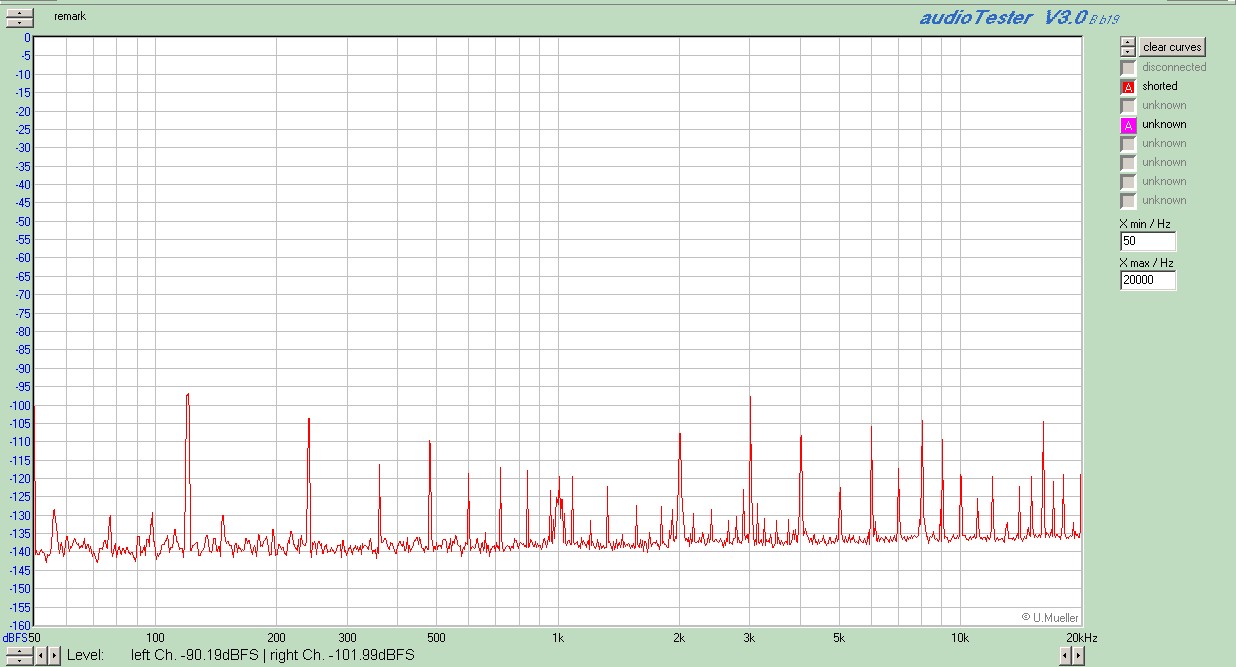The width and height of the screenshot is (1236, 667).
Task: Click the left arrow below 20kHz
Action: (x=1066, y=656)
